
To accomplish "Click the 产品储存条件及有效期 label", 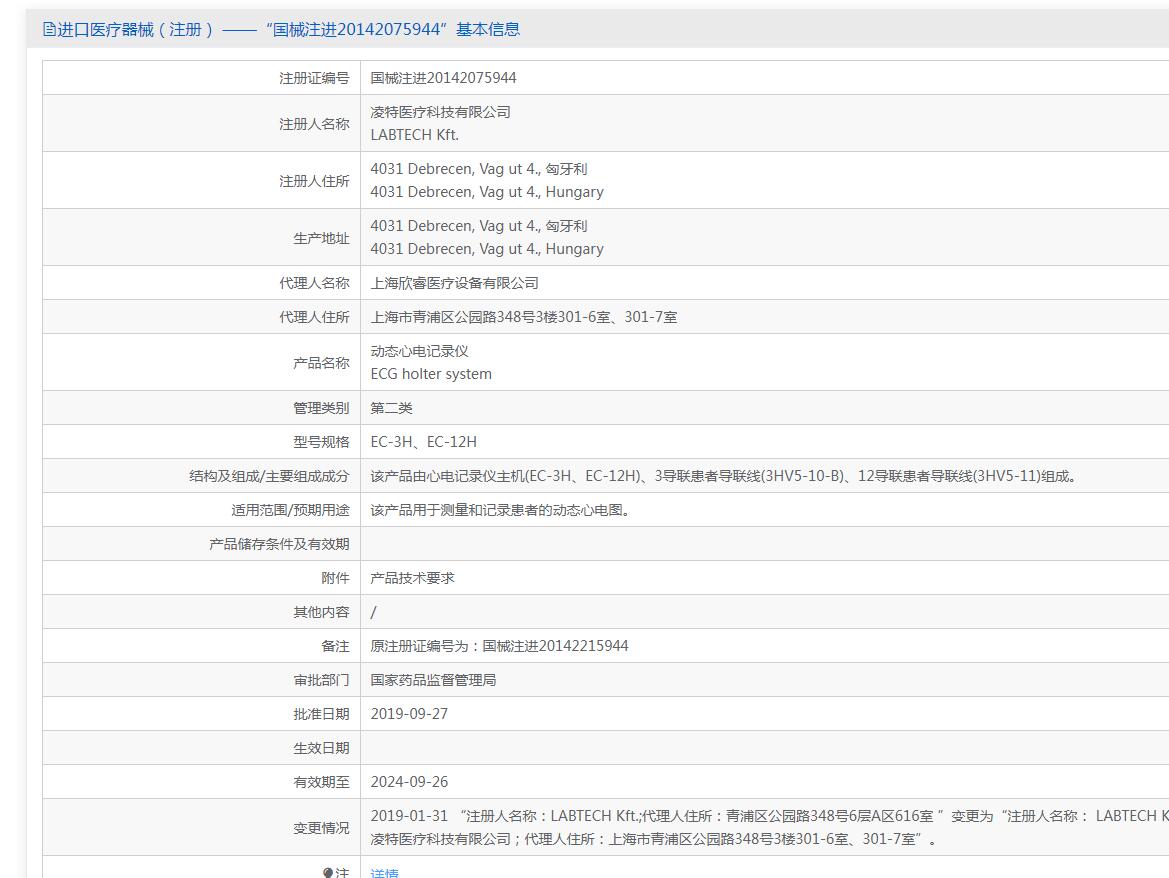I will tap(279, 544).
